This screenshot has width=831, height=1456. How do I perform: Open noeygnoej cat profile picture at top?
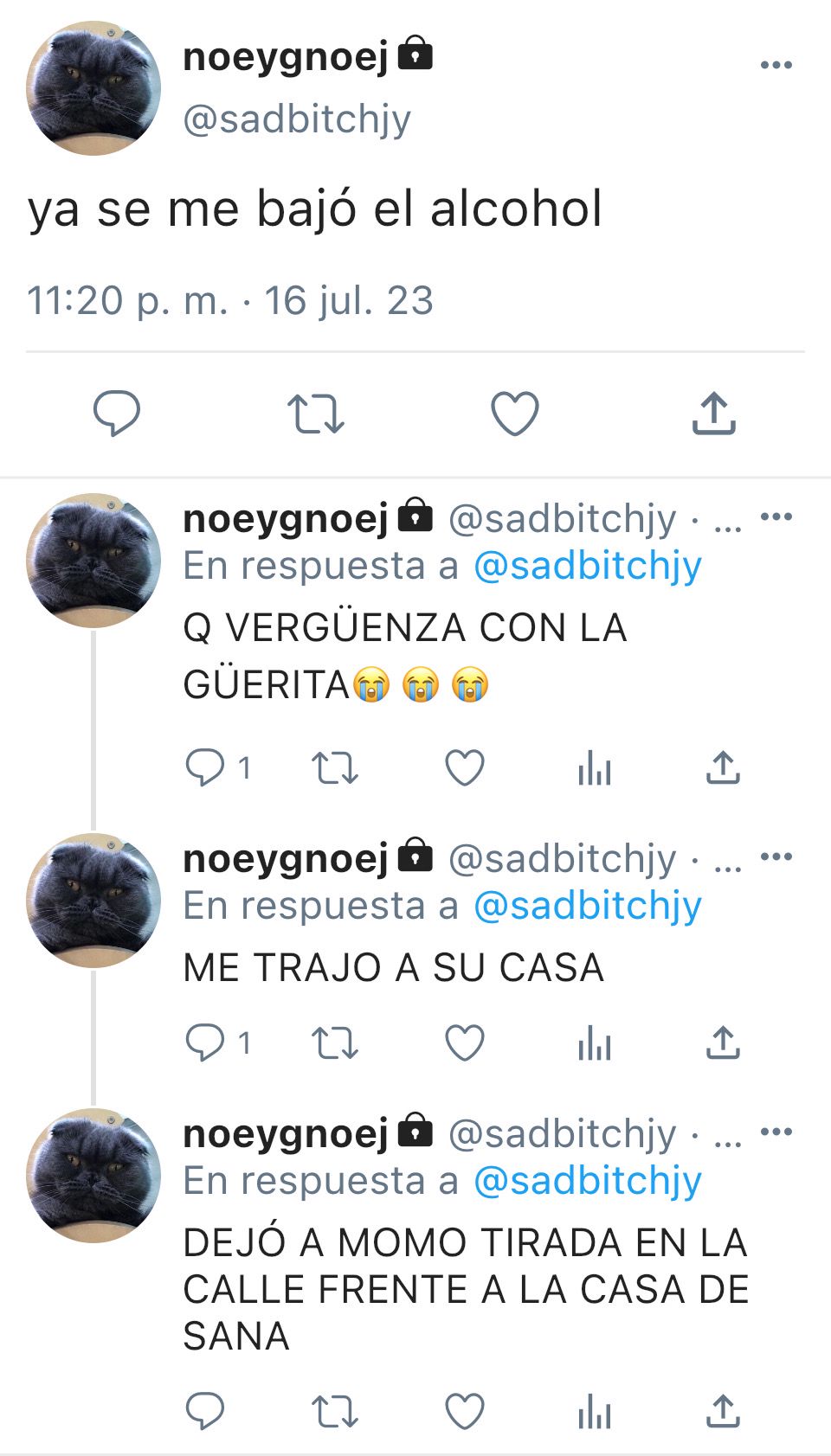[x=93, y=88]
